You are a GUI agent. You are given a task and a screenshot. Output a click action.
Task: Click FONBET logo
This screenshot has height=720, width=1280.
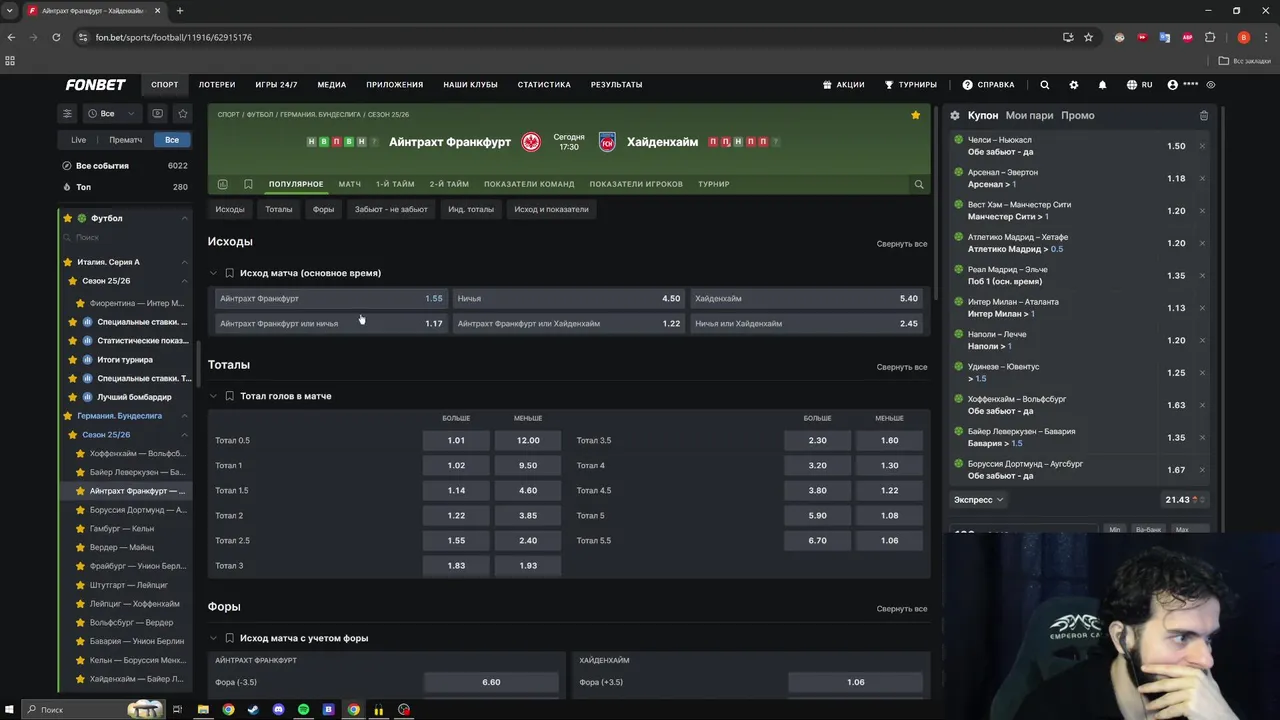[95, 85]
